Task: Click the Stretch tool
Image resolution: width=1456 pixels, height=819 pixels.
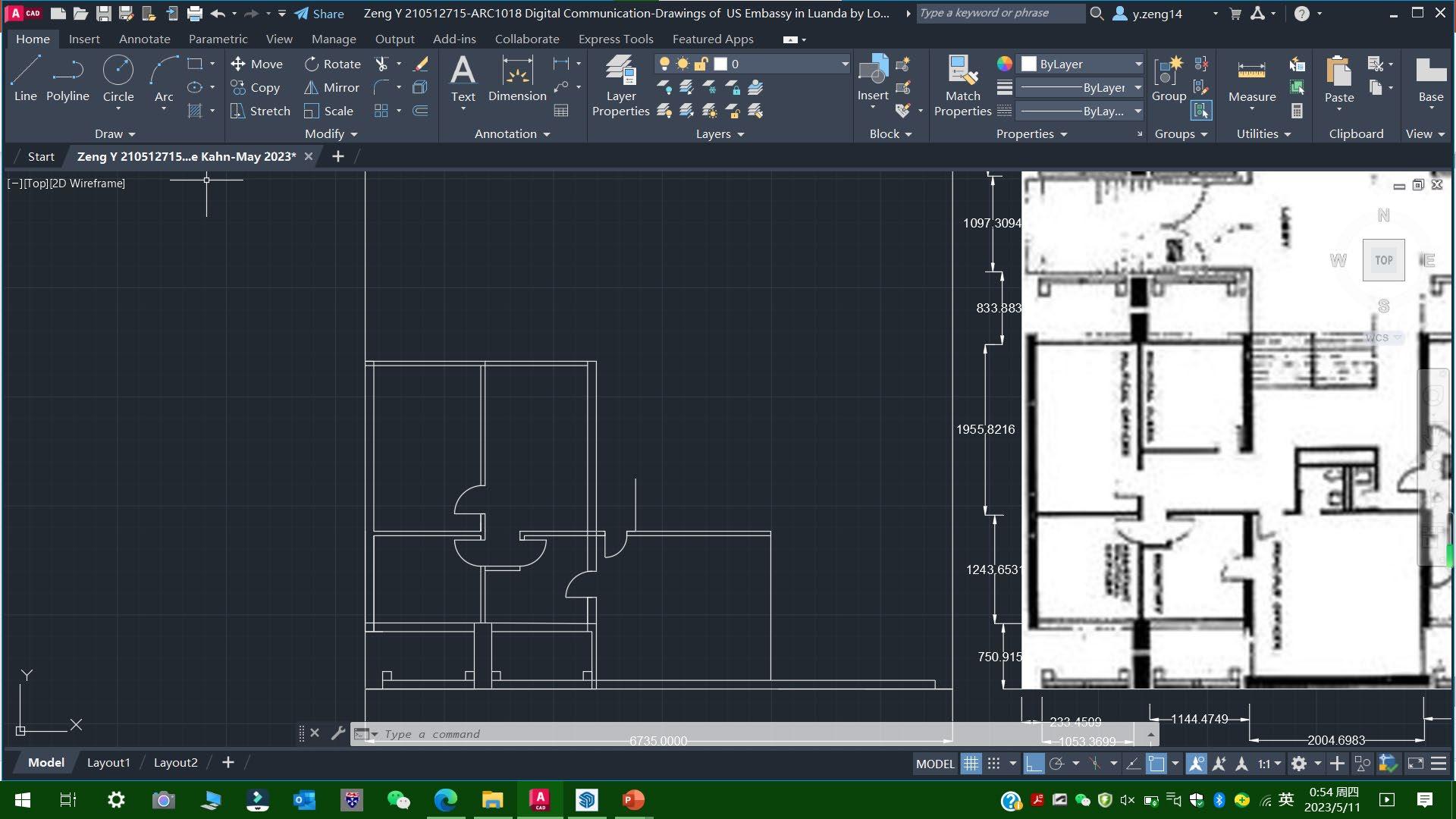Action: click(260, 111)
